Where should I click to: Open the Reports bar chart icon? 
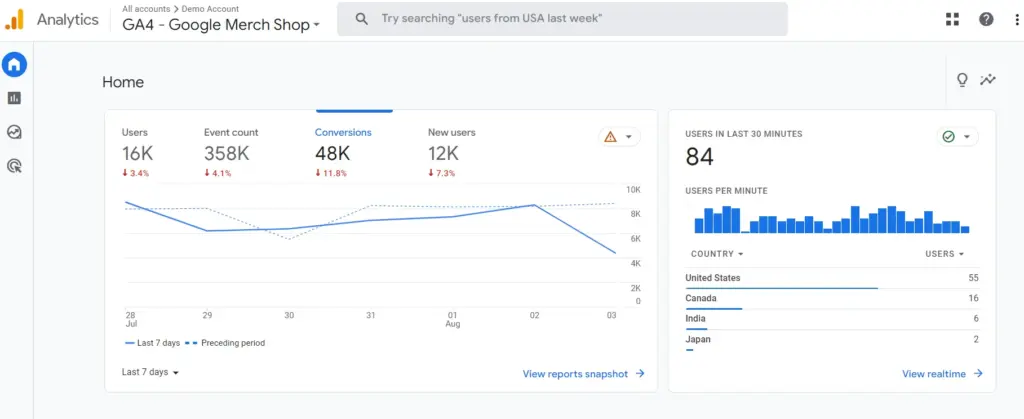pyautogui.click(x=14, y=98)
